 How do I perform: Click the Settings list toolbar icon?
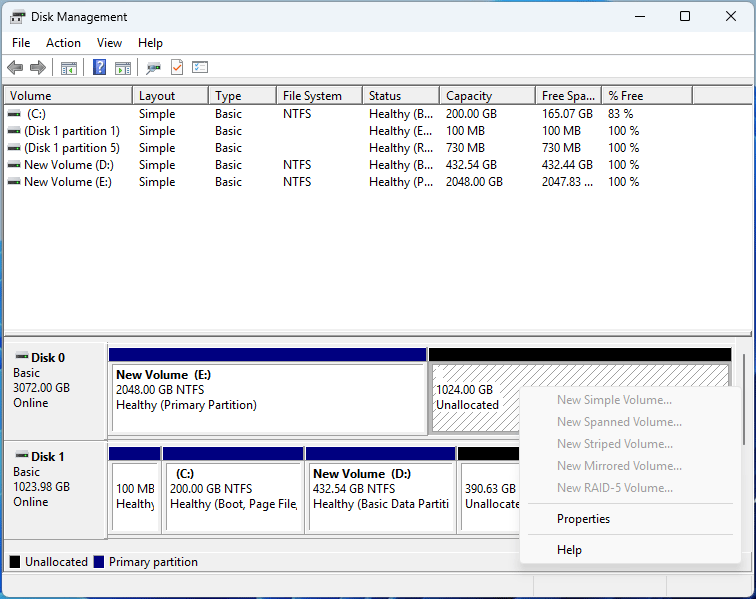point(200,67)
